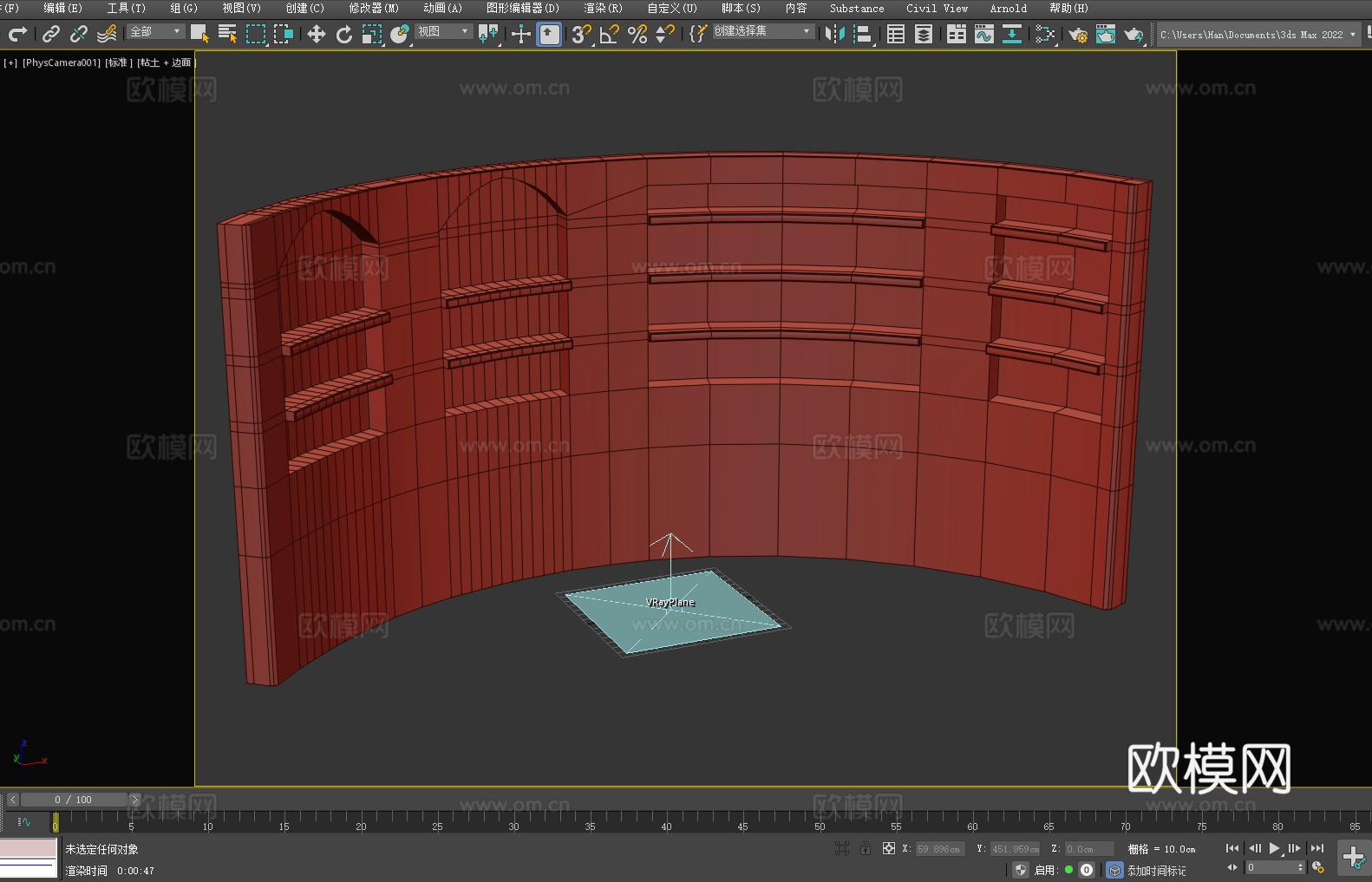Open the 粘土 + 边面 viewport style menu
Screen dimensions: 1372x882
[166, 62]
